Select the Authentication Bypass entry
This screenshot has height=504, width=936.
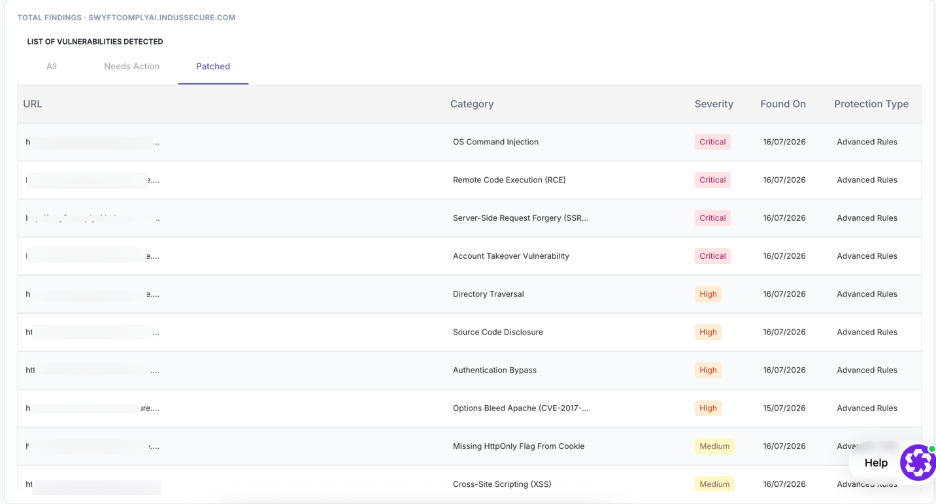click(x=494, y=370)
